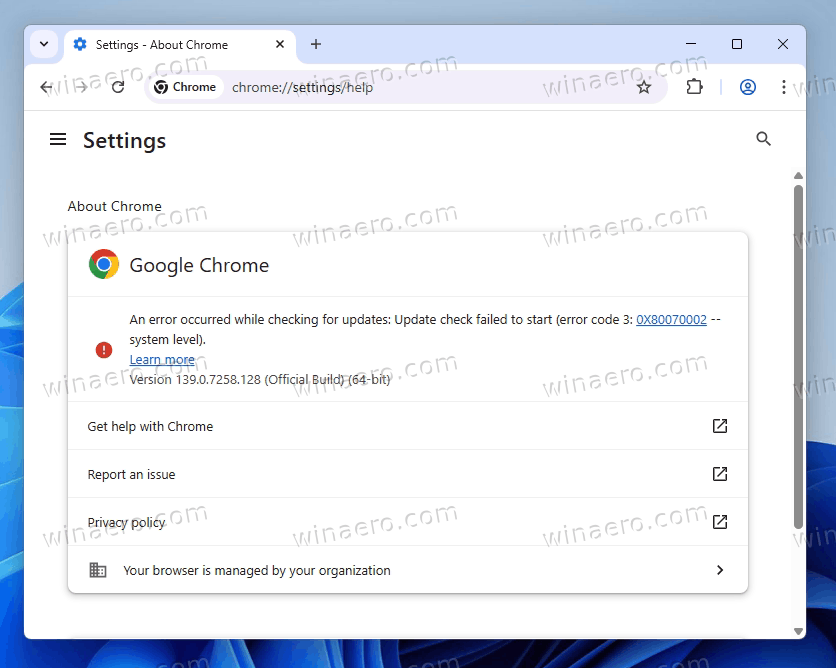This screenshot has height=668, width=836.
Task: Click the red error alert icon
Action: [103, 350]
